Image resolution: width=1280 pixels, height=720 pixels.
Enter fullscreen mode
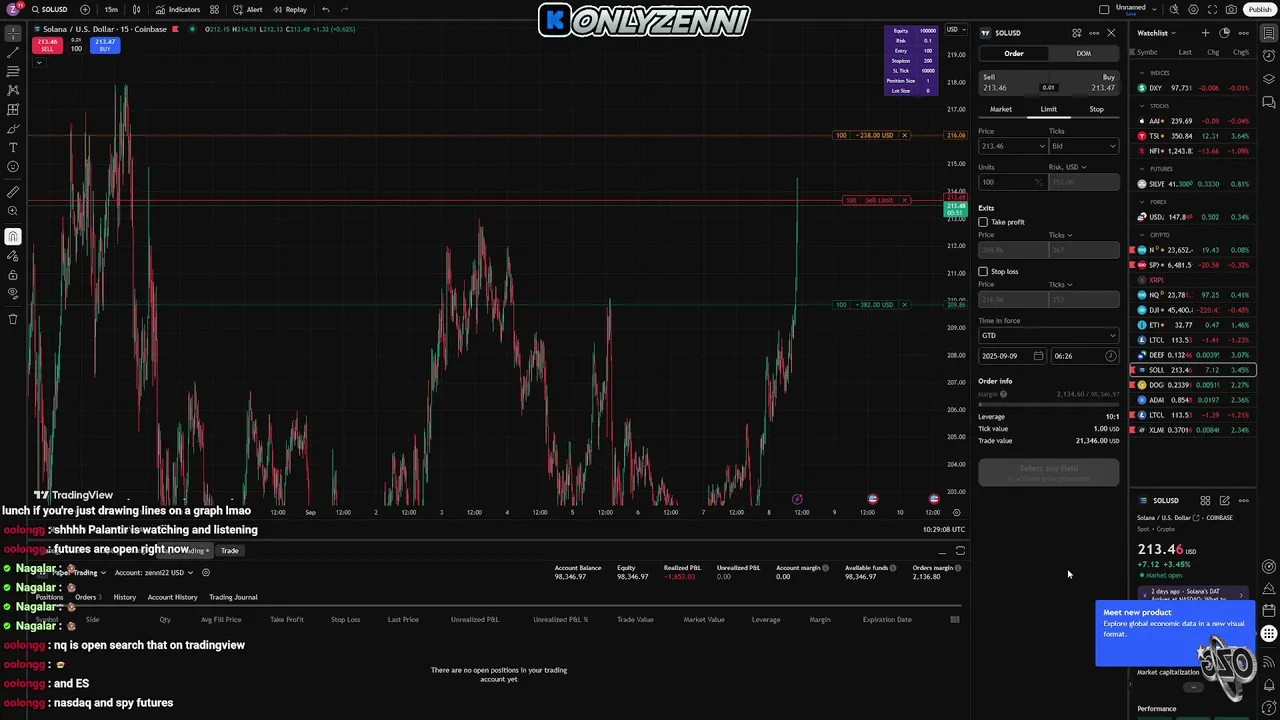(1213, 9)
